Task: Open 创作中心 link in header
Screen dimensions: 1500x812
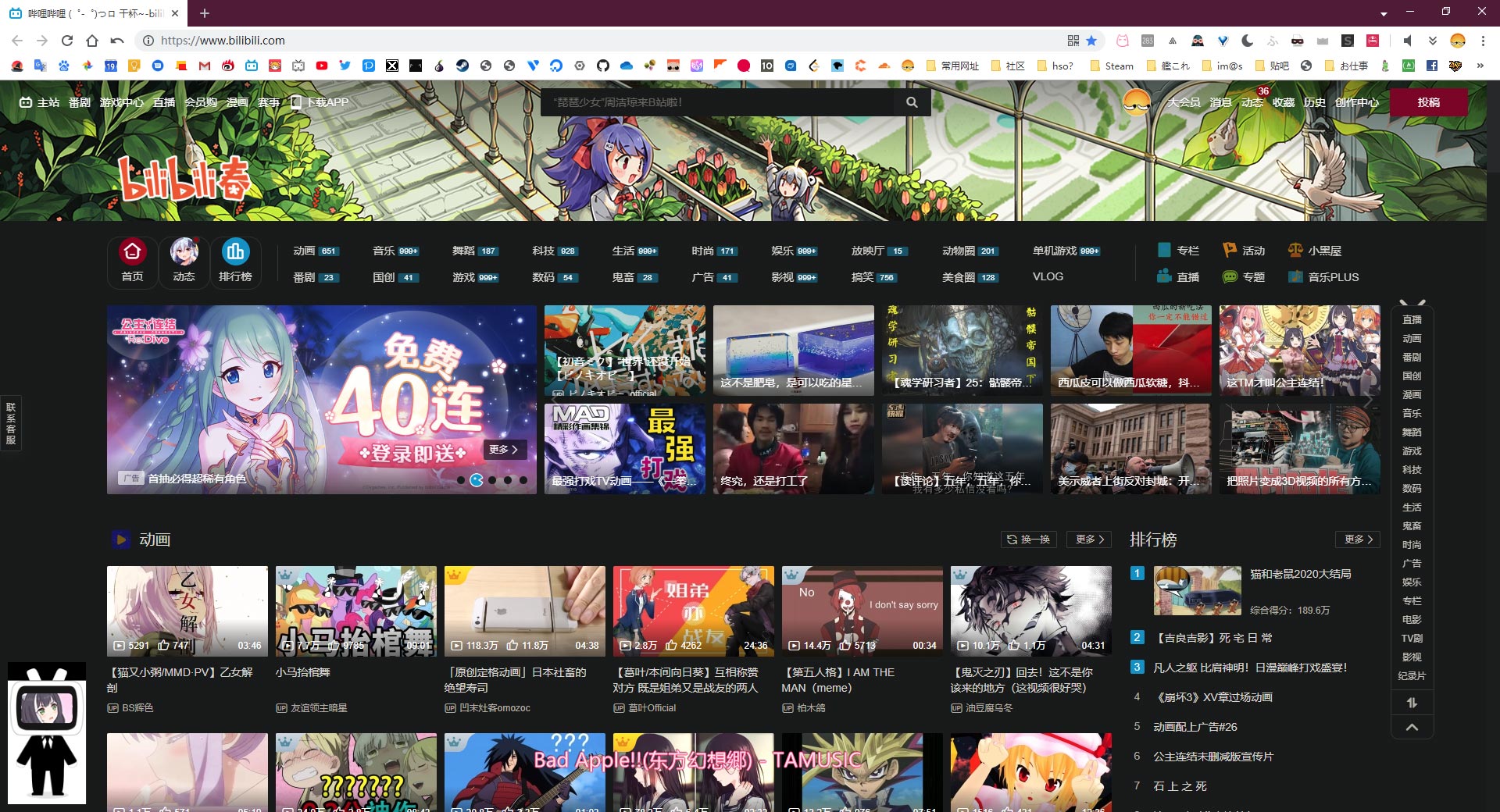Action: click(1357, 102)
